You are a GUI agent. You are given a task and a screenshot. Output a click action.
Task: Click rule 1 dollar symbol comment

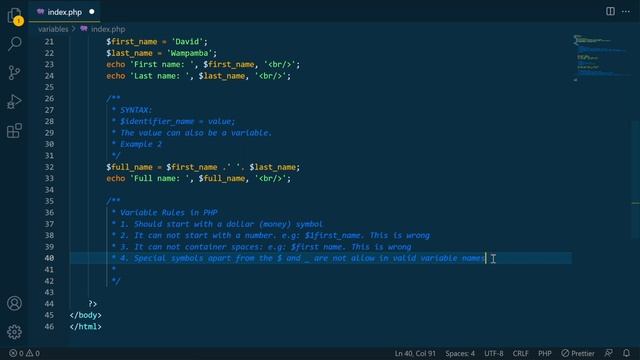point(217,224)
